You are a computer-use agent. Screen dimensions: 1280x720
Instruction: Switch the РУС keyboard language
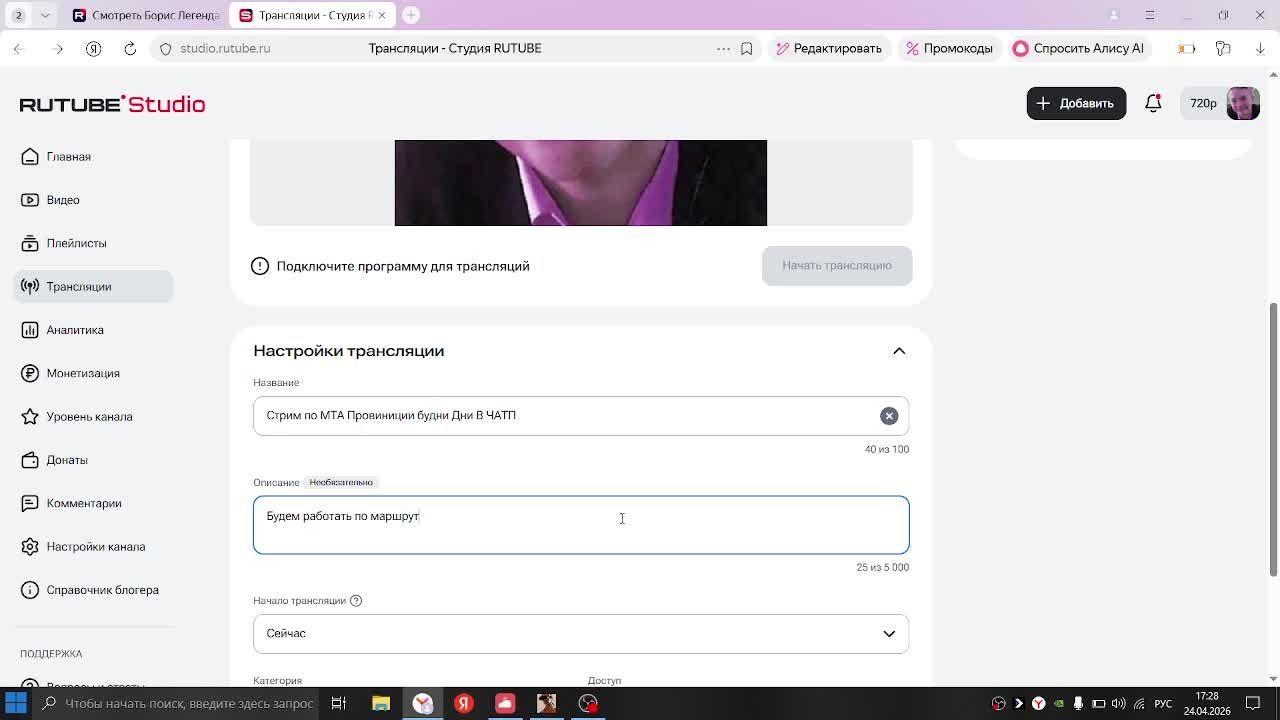[1163, 704]
